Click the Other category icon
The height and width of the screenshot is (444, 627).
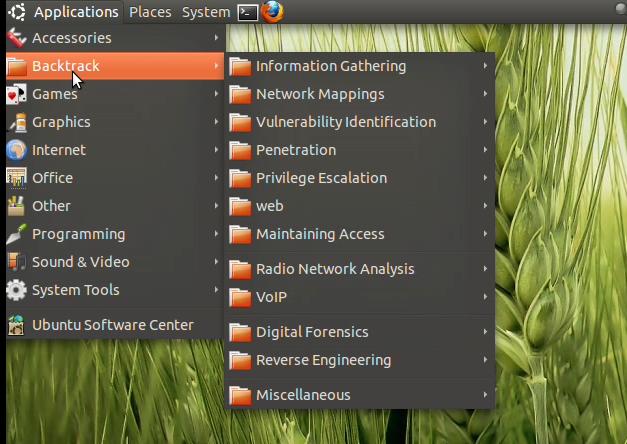16,206
